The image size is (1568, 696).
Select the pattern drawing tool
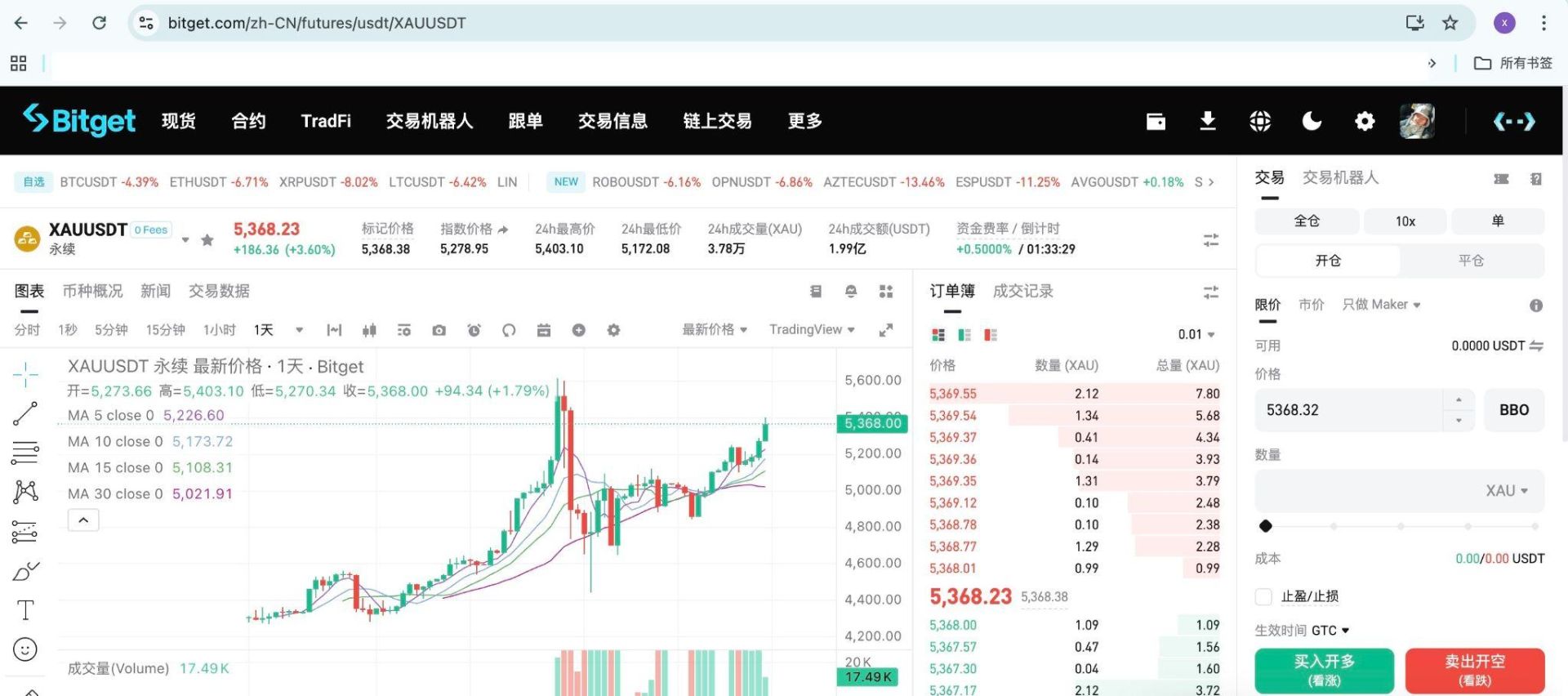click(x=25, y=491)
